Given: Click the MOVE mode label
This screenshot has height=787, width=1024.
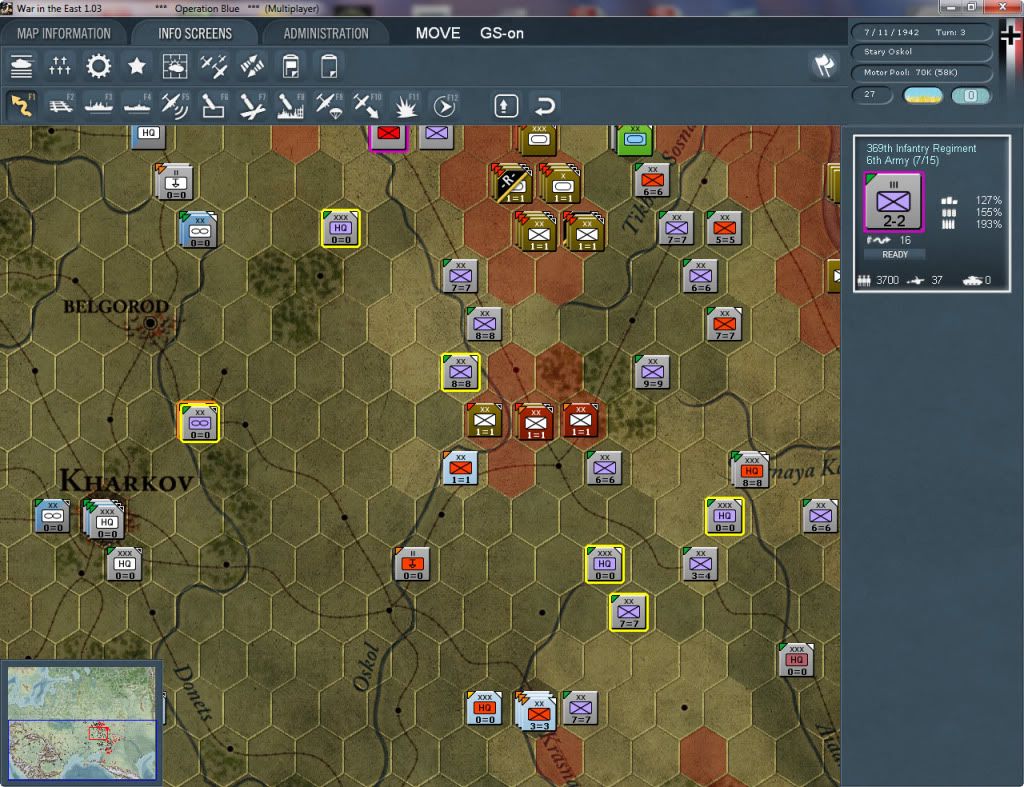Looking at the screenshot, I should pyautogui.click(x=438, y=33).
